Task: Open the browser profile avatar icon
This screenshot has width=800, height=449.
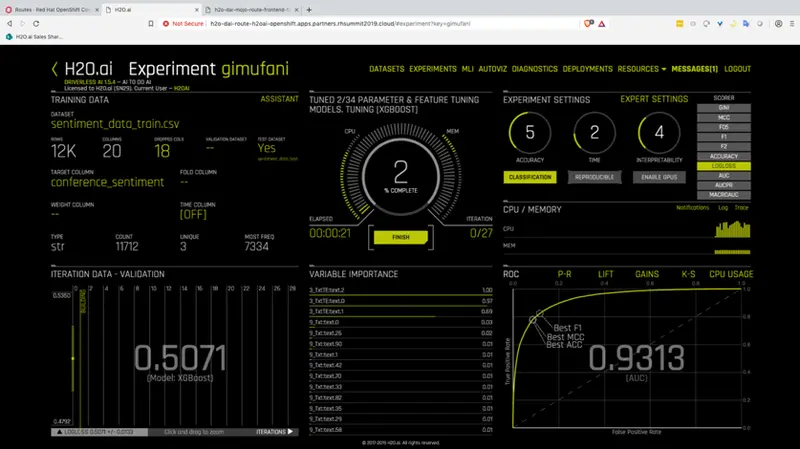Action: click(778, 23)
